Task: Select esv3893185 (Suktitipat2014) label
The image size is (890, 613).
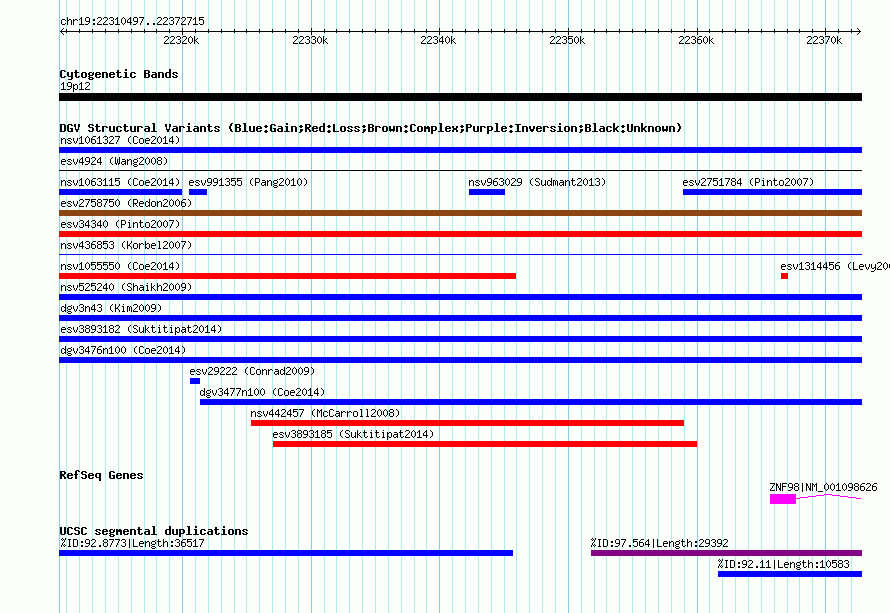Action: point(353,434)
